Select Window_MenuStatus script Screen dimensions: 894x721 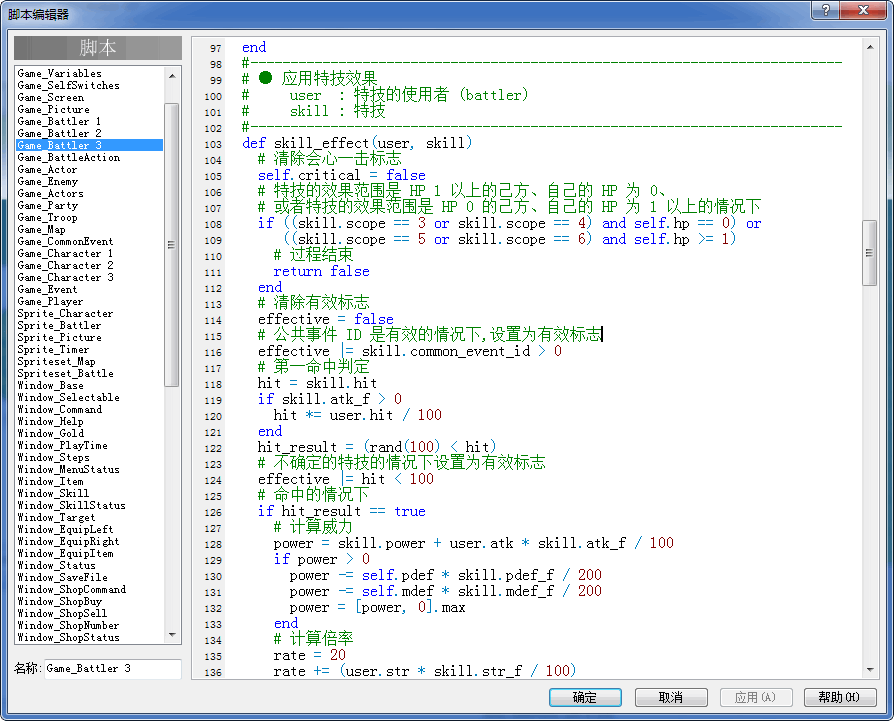[68, 469]
